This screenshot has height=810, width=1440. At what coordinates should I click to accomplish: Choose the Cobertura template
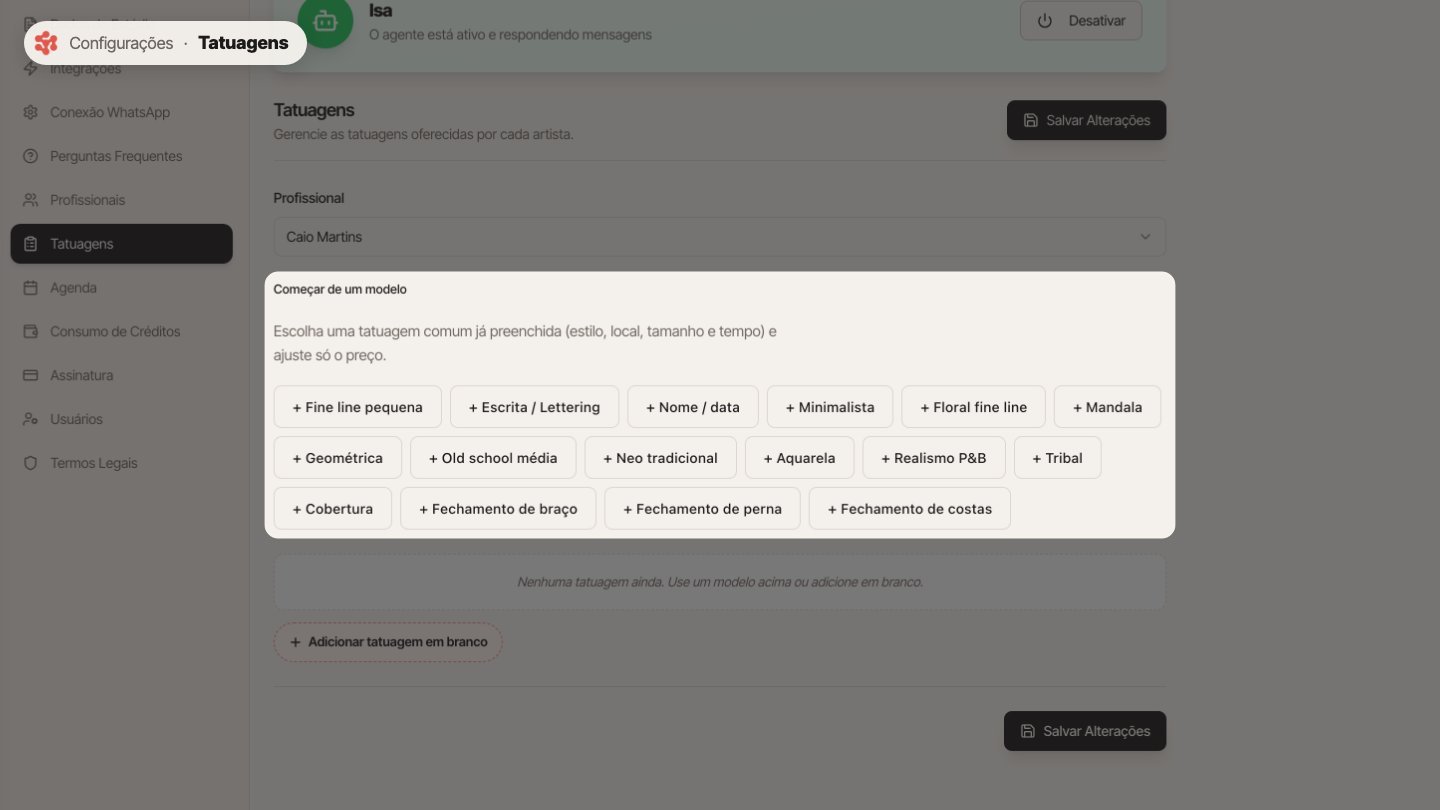coord(333,509)
